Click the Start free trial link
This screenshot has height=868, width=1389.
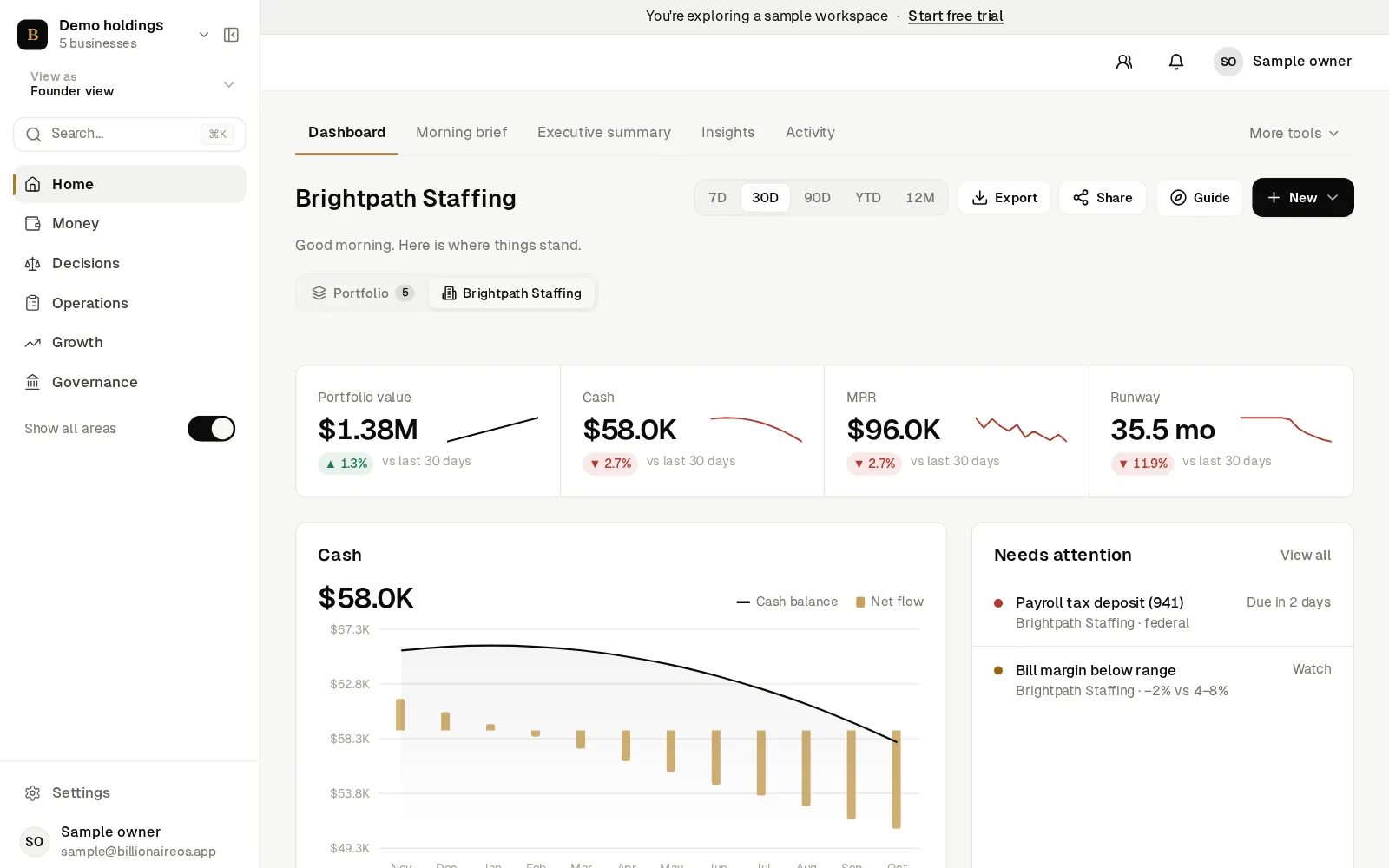[x=956, y=16]
